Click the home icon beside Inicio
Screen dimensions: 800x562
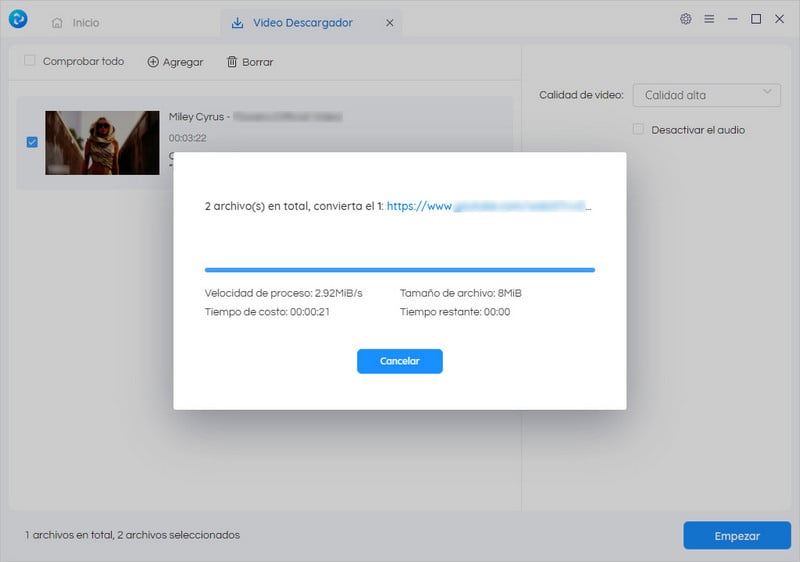(57, 23)
